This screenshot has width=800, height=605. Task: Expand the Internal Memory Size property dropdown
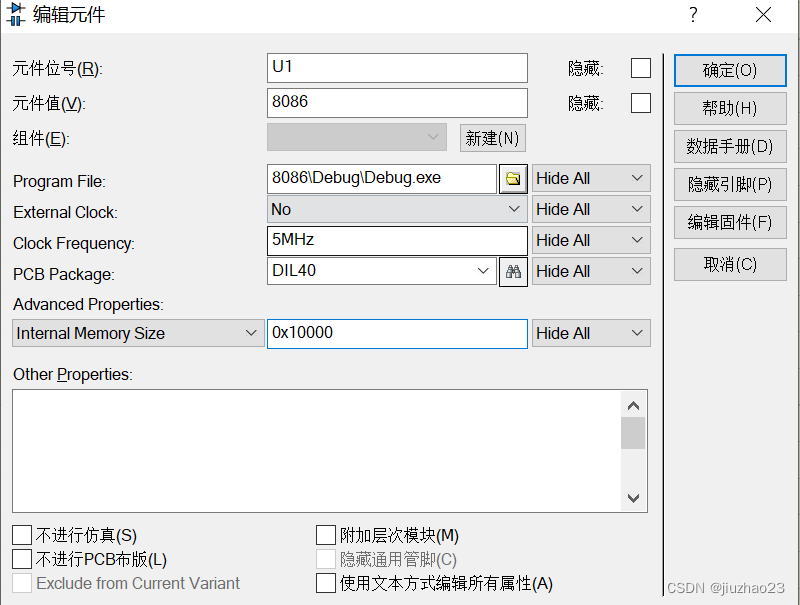tap(252, 333)
